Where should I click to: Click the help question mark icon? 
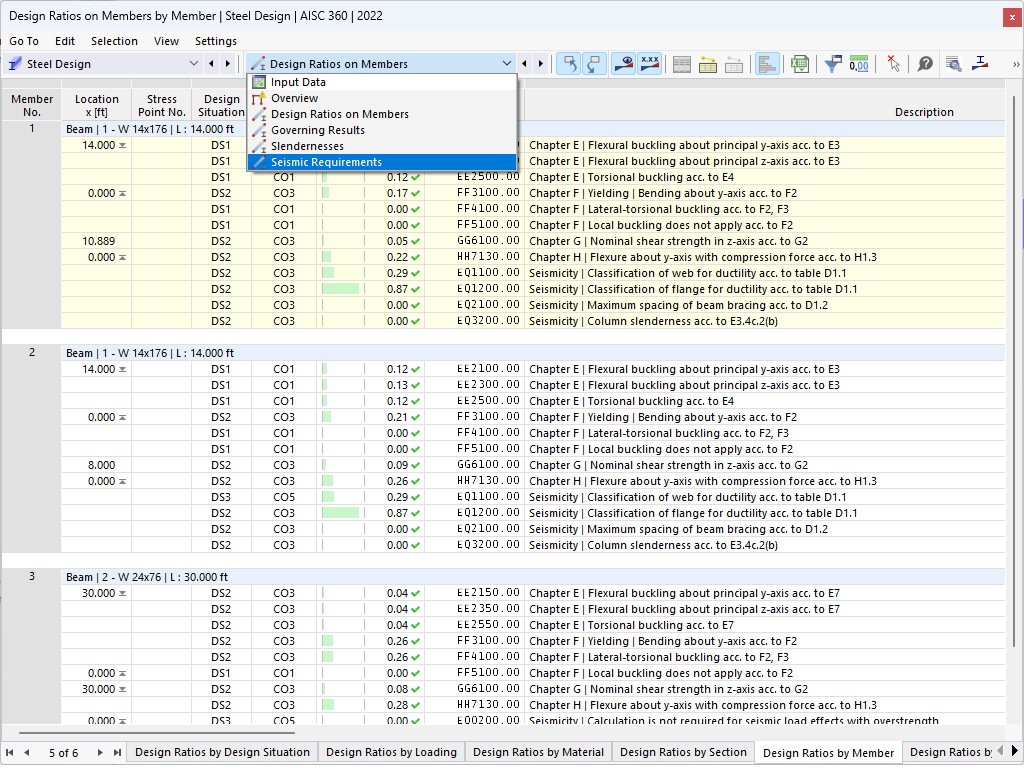[x=925, y=64]
